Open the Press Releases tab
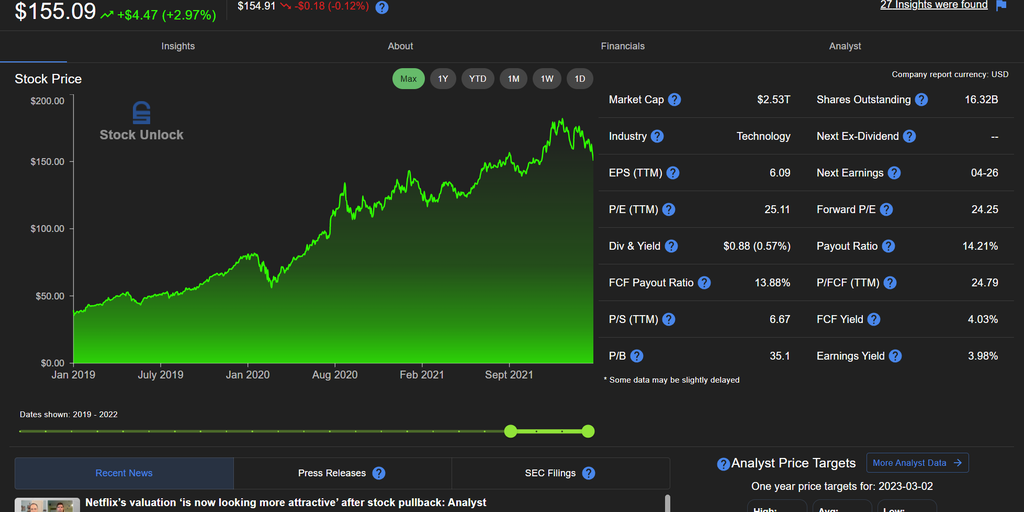Image resolution: width=1024 pixels, height=512 pixels. [331, 473]
